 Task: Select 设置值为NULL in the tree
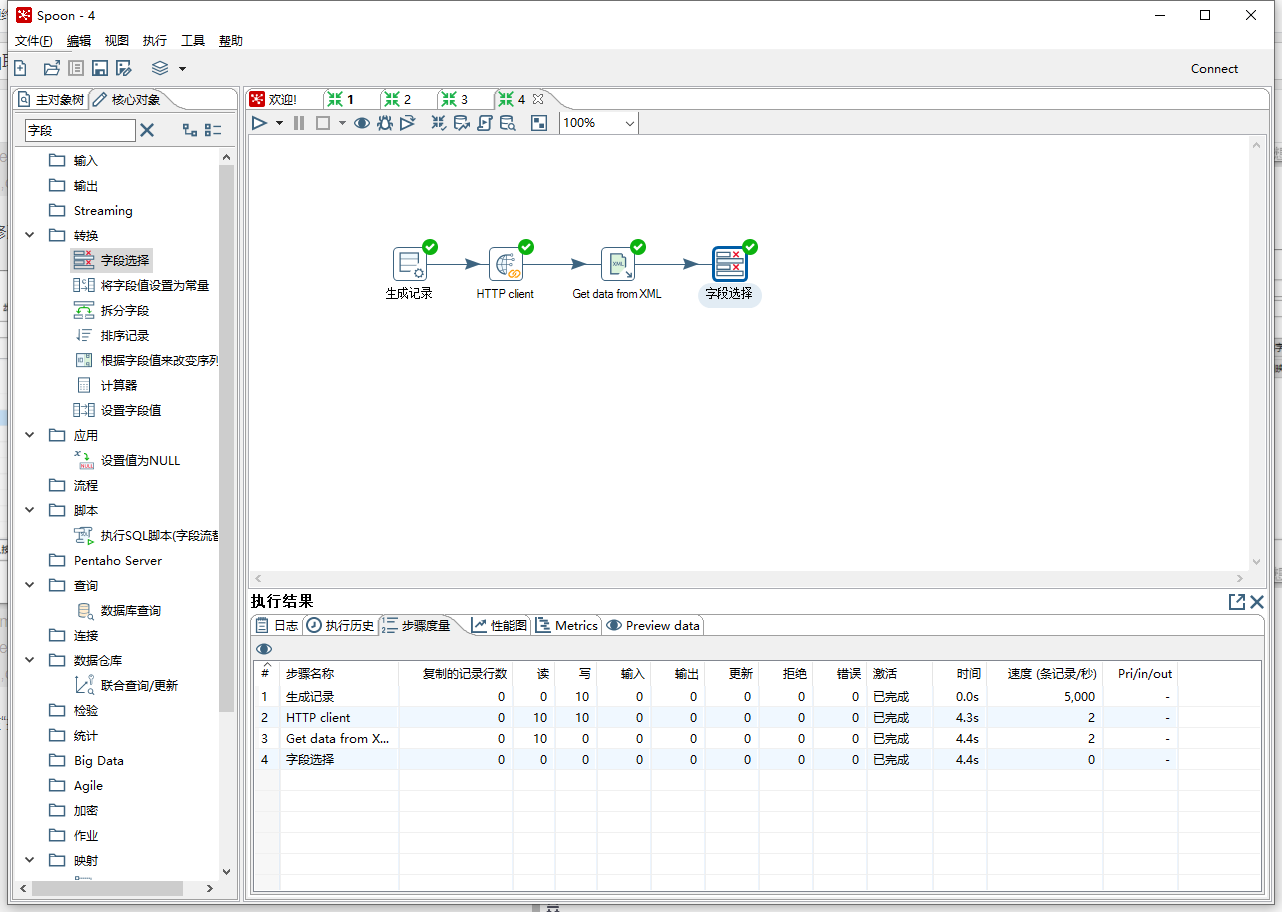(127, 461)
